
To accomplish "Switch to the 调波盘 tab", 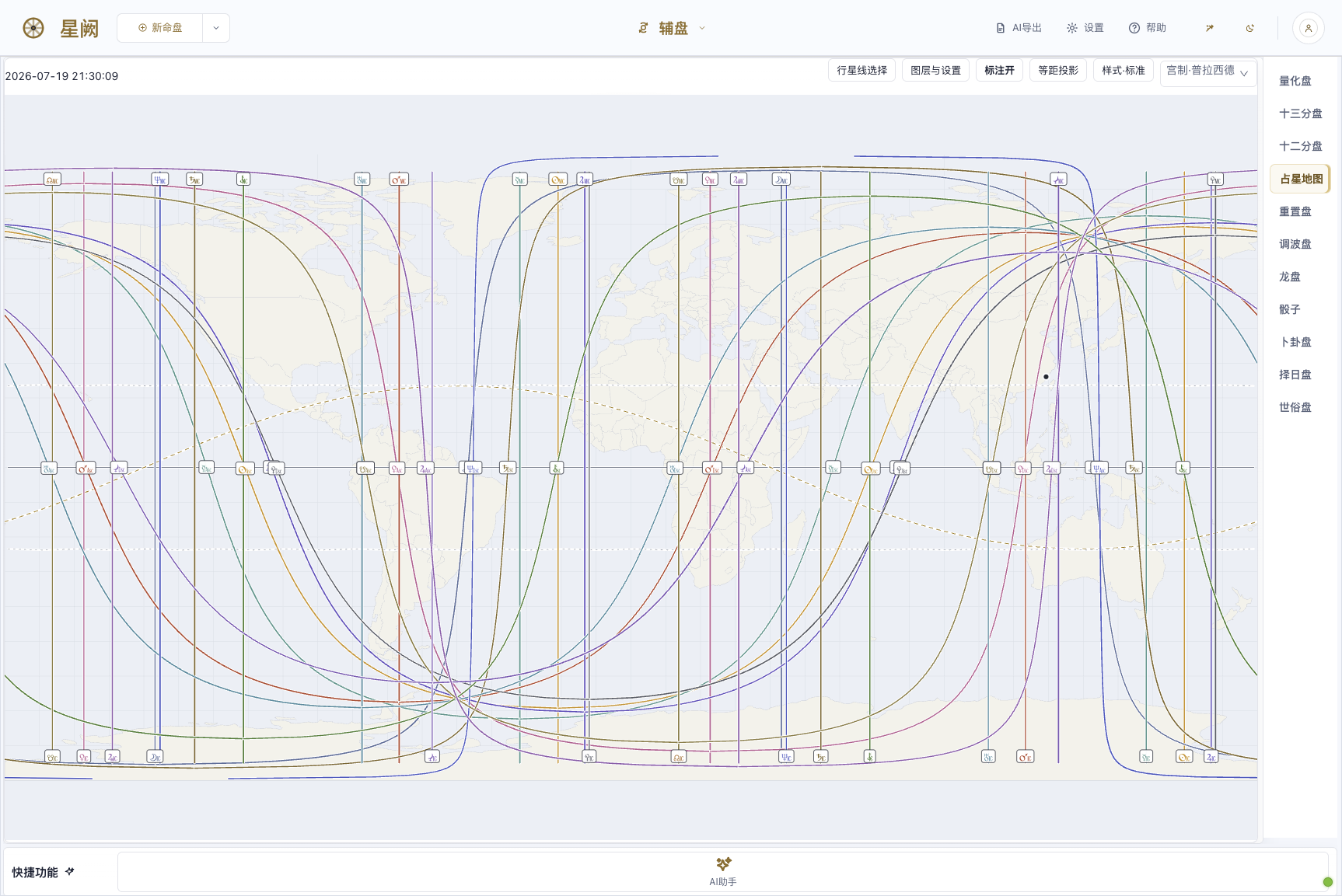I will coord(1295,244).
